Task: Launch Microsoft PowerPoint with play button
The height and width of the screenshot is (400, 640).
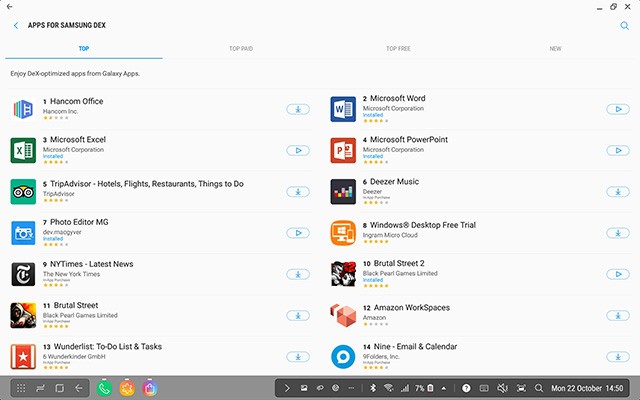Action: [x=618, y=151]
